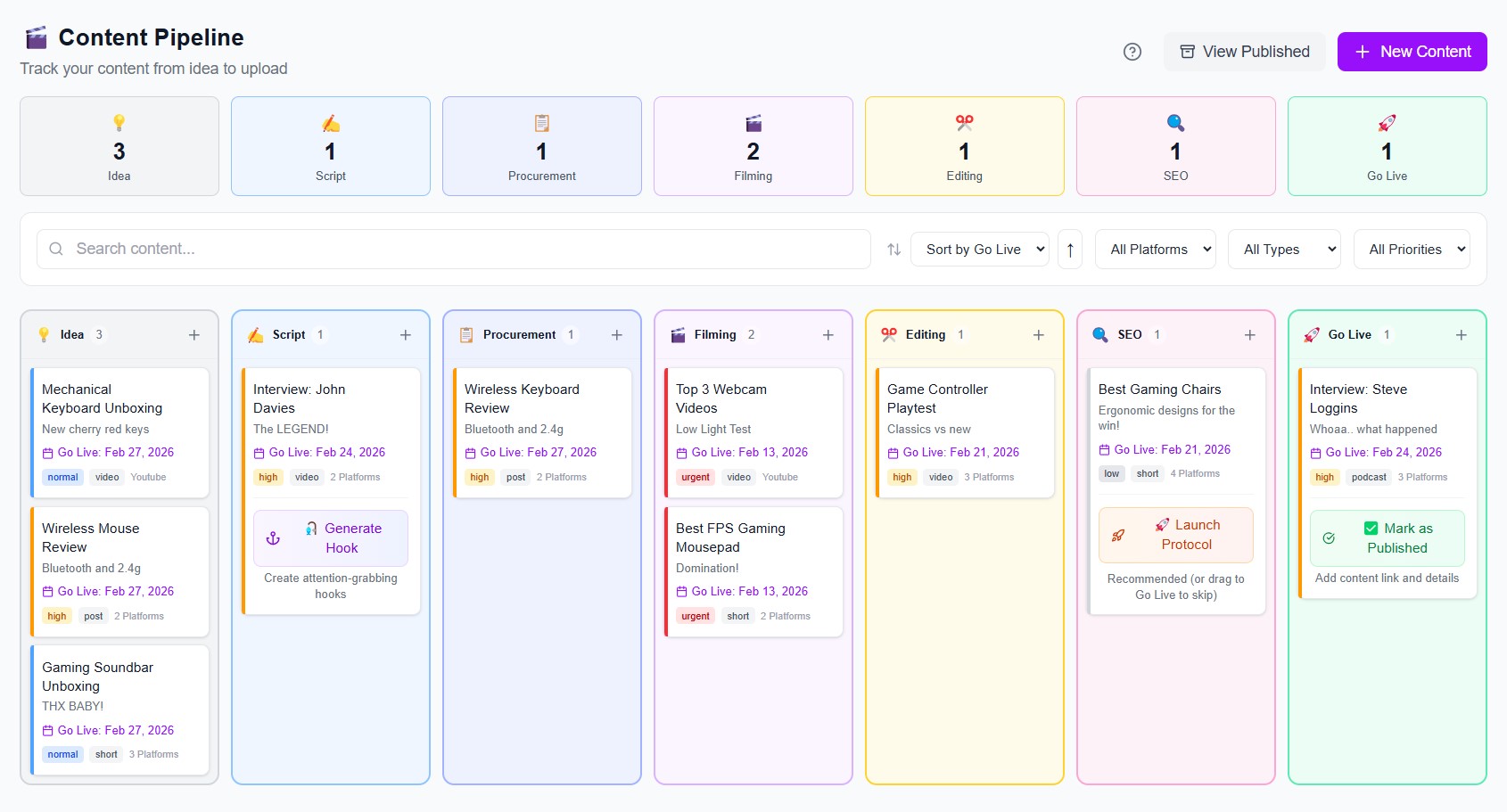Viewport: 1507px width, 812px height.
Task: Click the urgent priority tag on Best FPS Gaming Mousepad
Action: [695, 616]
